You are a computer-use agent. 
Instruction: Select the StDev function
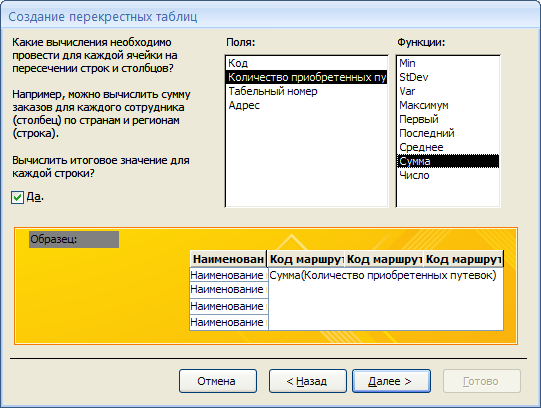448,77
